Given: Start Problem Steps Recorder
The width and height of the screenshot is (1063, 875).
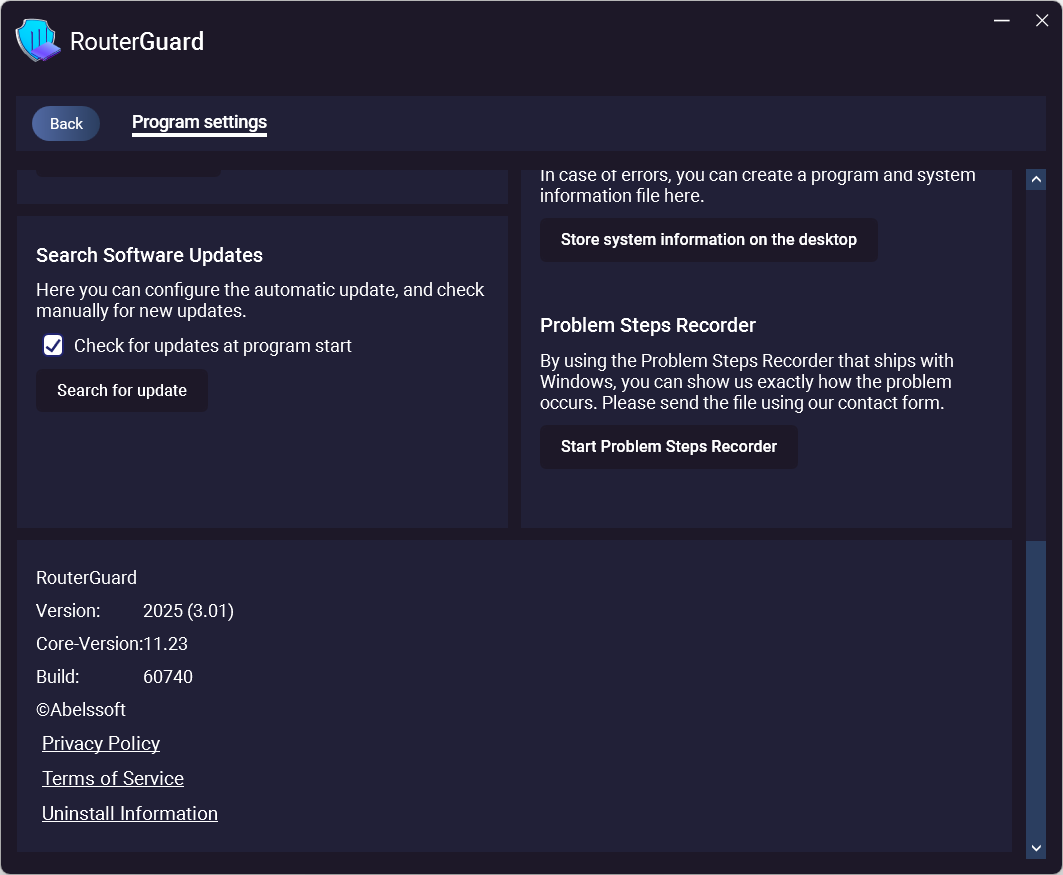Looking at the screenshot, I should click(668, 447).
